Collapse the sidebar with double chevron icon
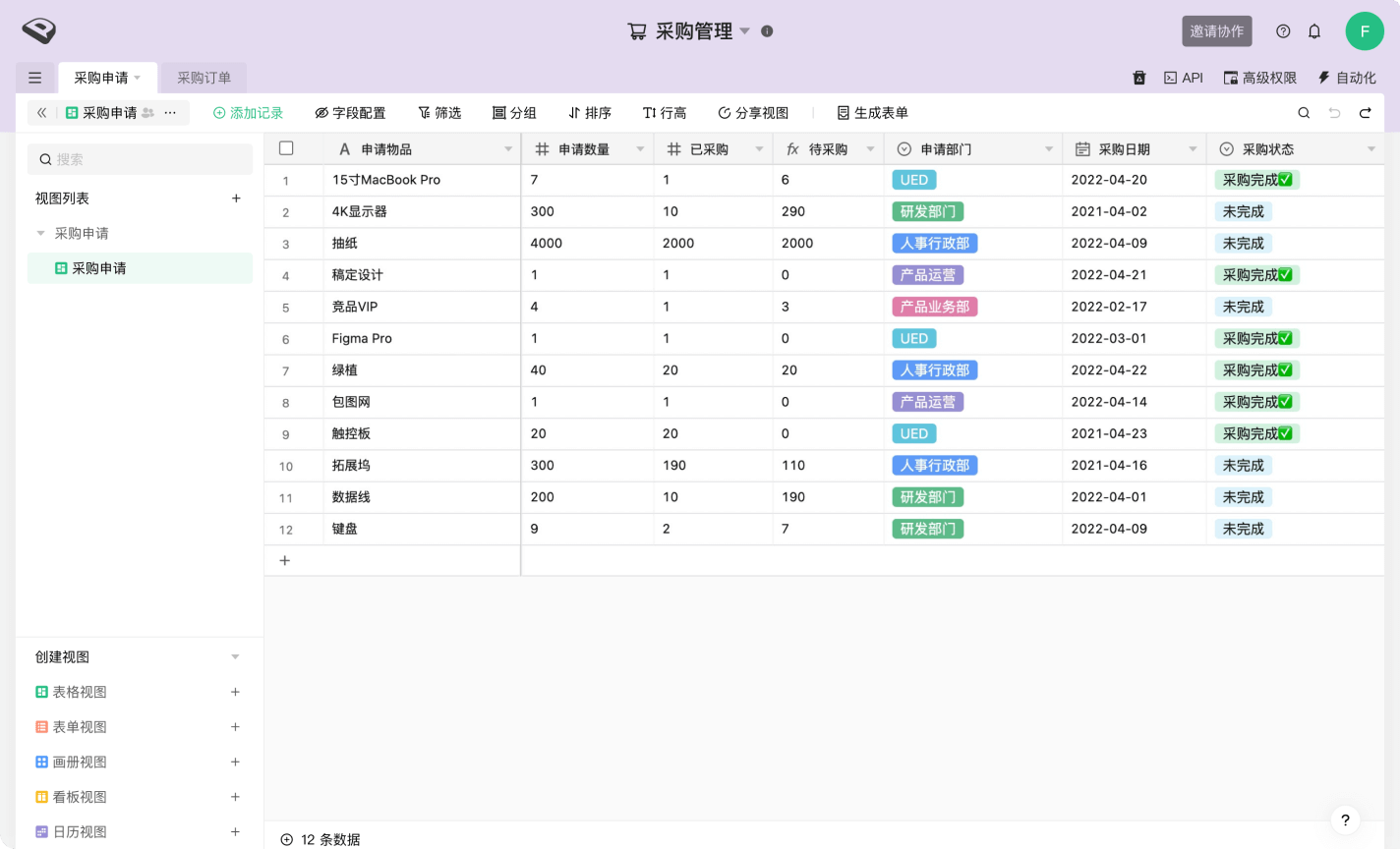Screen dimensions: 1400x849 pos(41,113)
